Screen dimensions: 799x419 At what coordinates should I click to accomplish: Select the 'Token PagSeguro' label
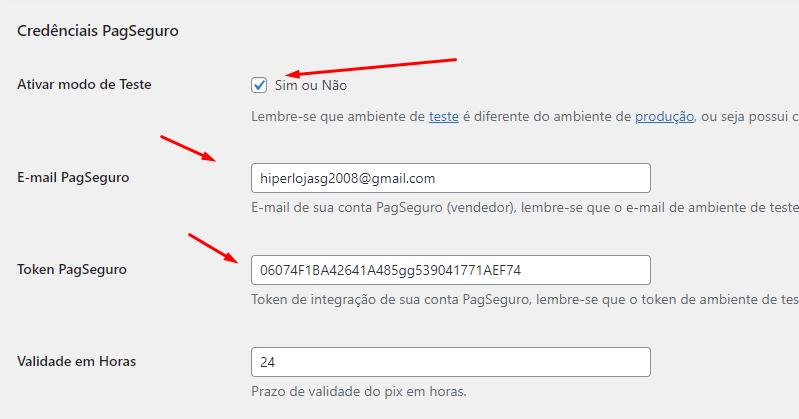point(72,269)
